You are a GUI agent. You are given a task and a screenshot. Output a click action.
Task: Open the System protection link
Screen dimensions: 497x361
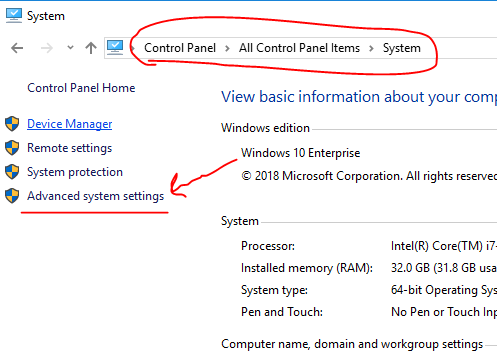click(75, 172)
